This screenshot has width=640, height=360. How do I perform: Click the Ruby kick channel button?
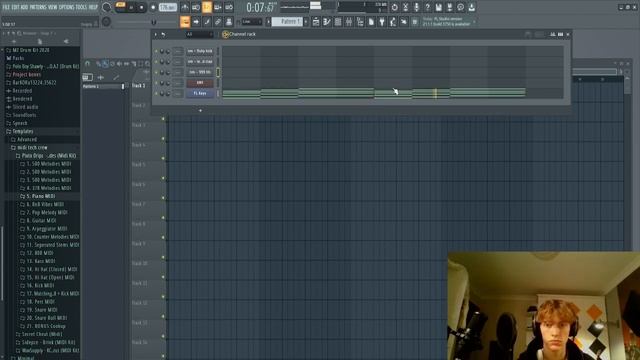[200, 51]
